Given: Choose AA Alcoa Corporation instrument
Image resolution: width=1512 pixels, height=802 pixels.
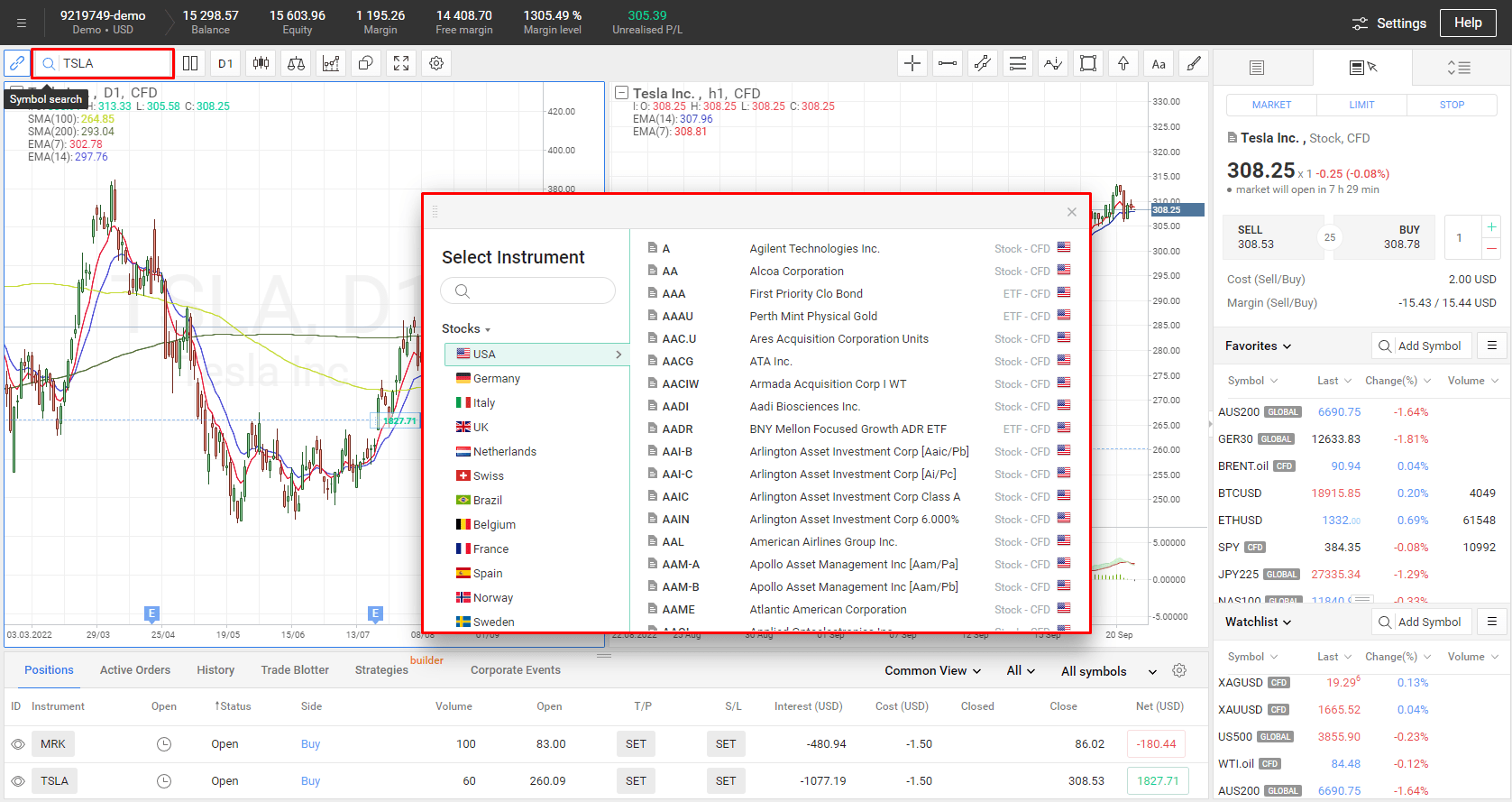Looking at the screenshot, I should coord(859,272).
